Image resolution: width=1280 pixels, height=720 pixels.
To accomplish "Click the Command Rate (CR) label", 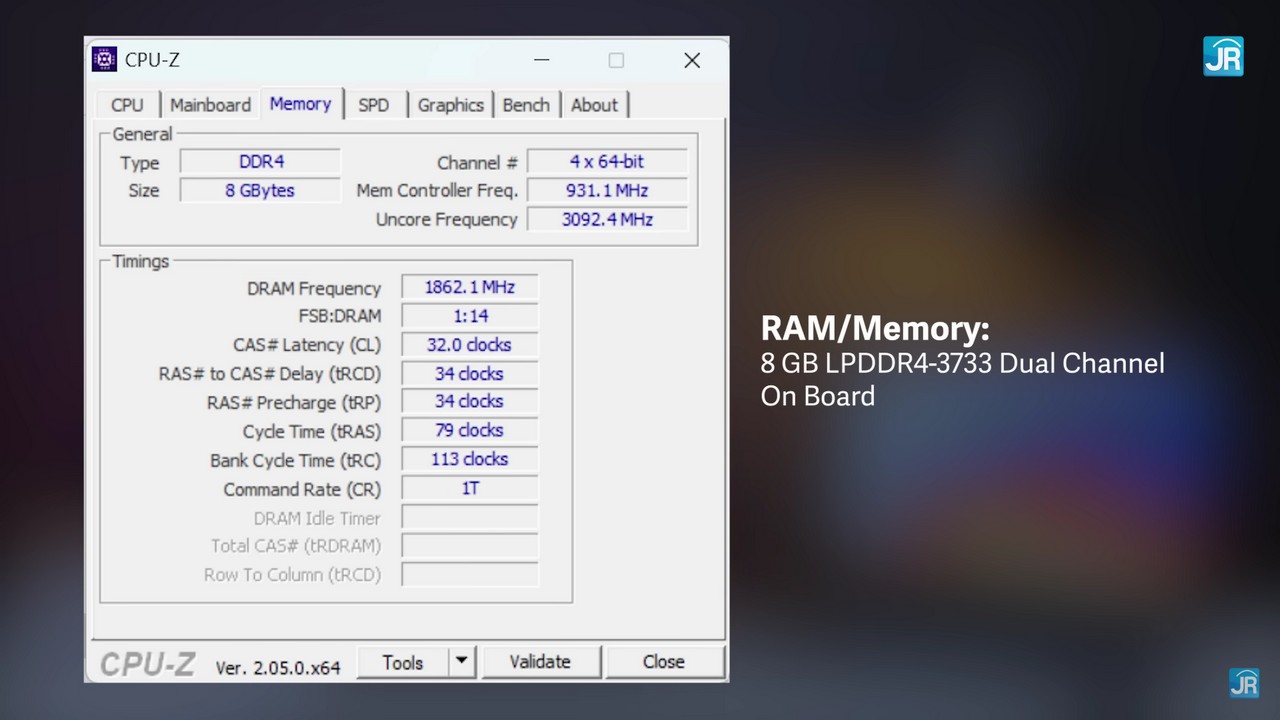I will [302, 490].
